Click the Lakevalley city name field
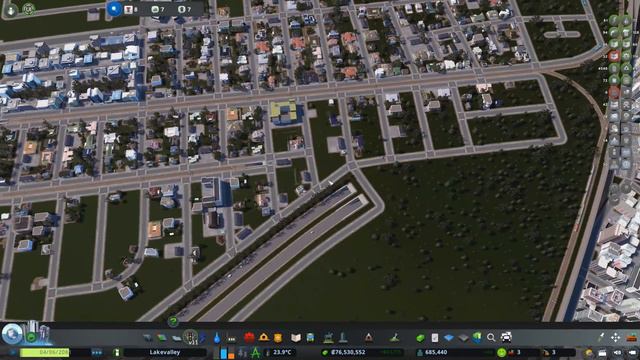This screenshot has width=640, height=360. pos(165,352)
